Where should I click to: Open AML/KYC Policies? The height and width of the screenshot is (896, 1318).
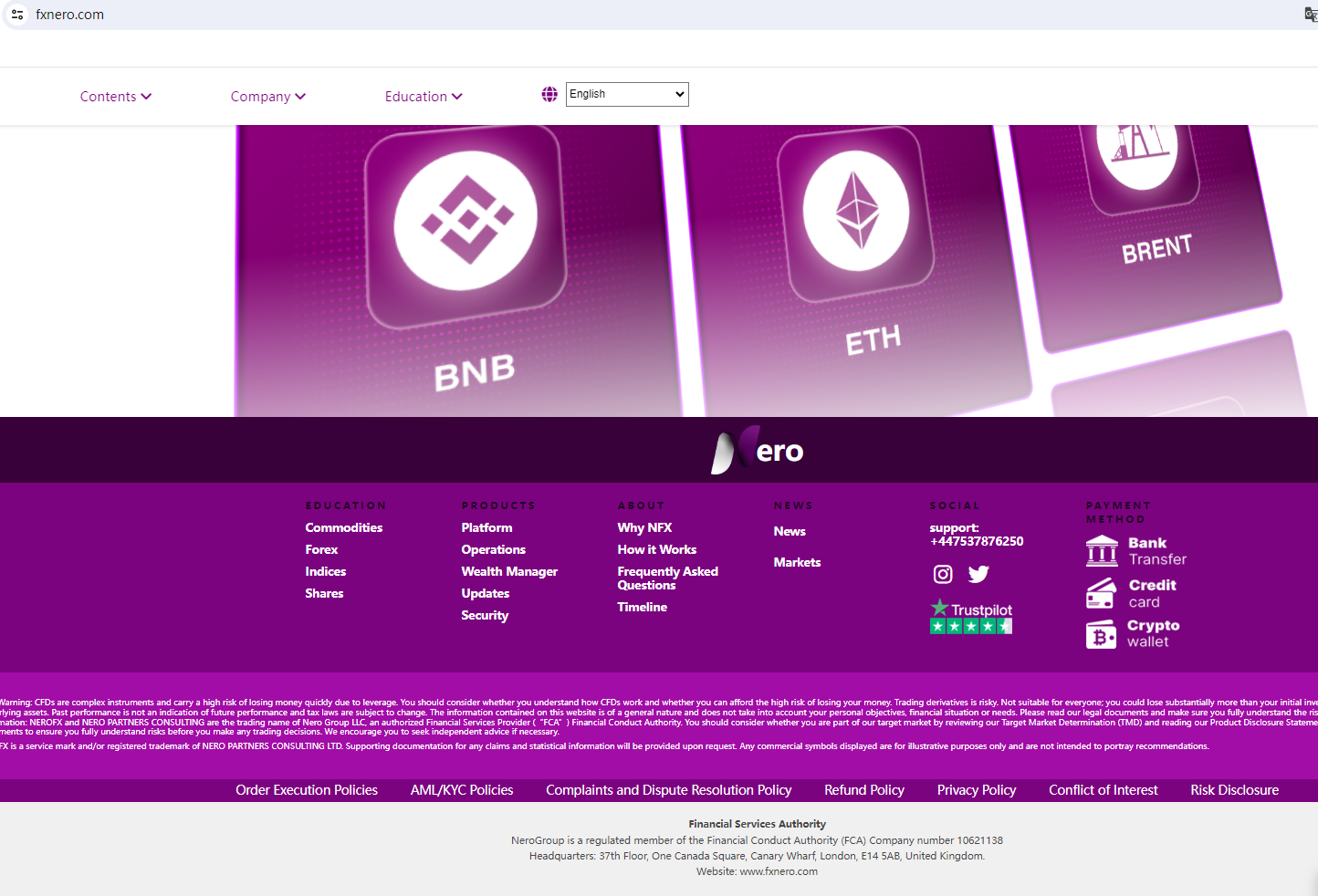tap(462, 790)
